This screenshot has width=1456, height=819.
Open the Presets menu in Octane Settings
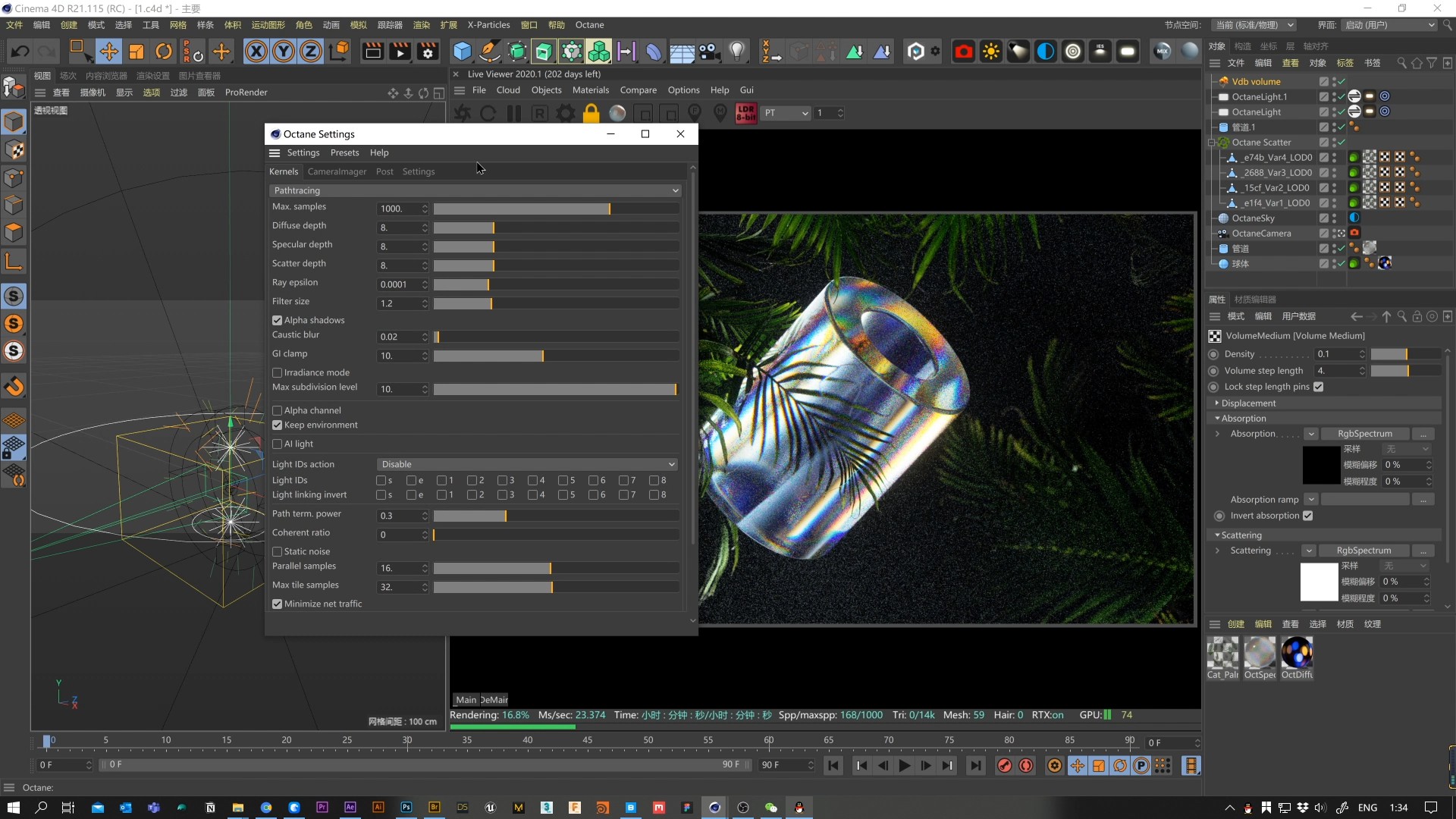coord(344,152)
